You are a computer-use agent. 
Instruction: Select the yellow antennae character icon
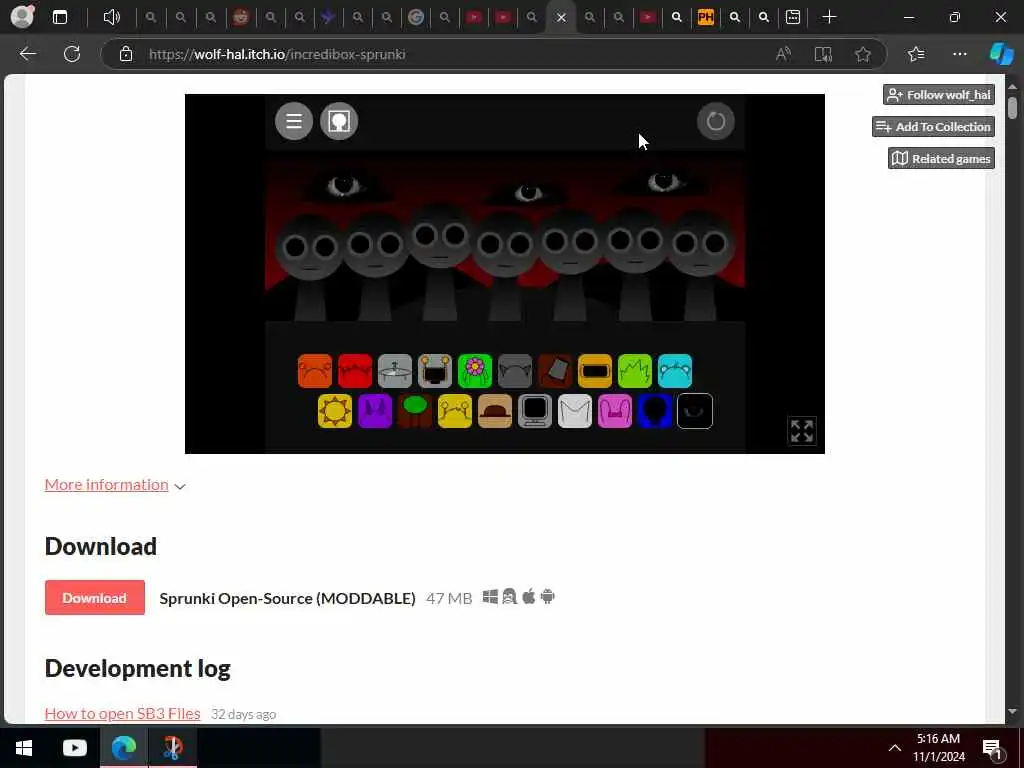455,411
